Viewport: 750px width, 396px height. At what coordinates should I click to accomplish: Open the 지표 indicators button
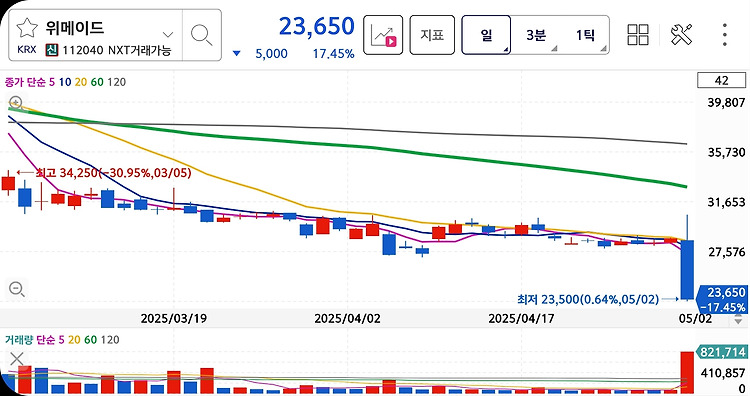pos(432,35)
